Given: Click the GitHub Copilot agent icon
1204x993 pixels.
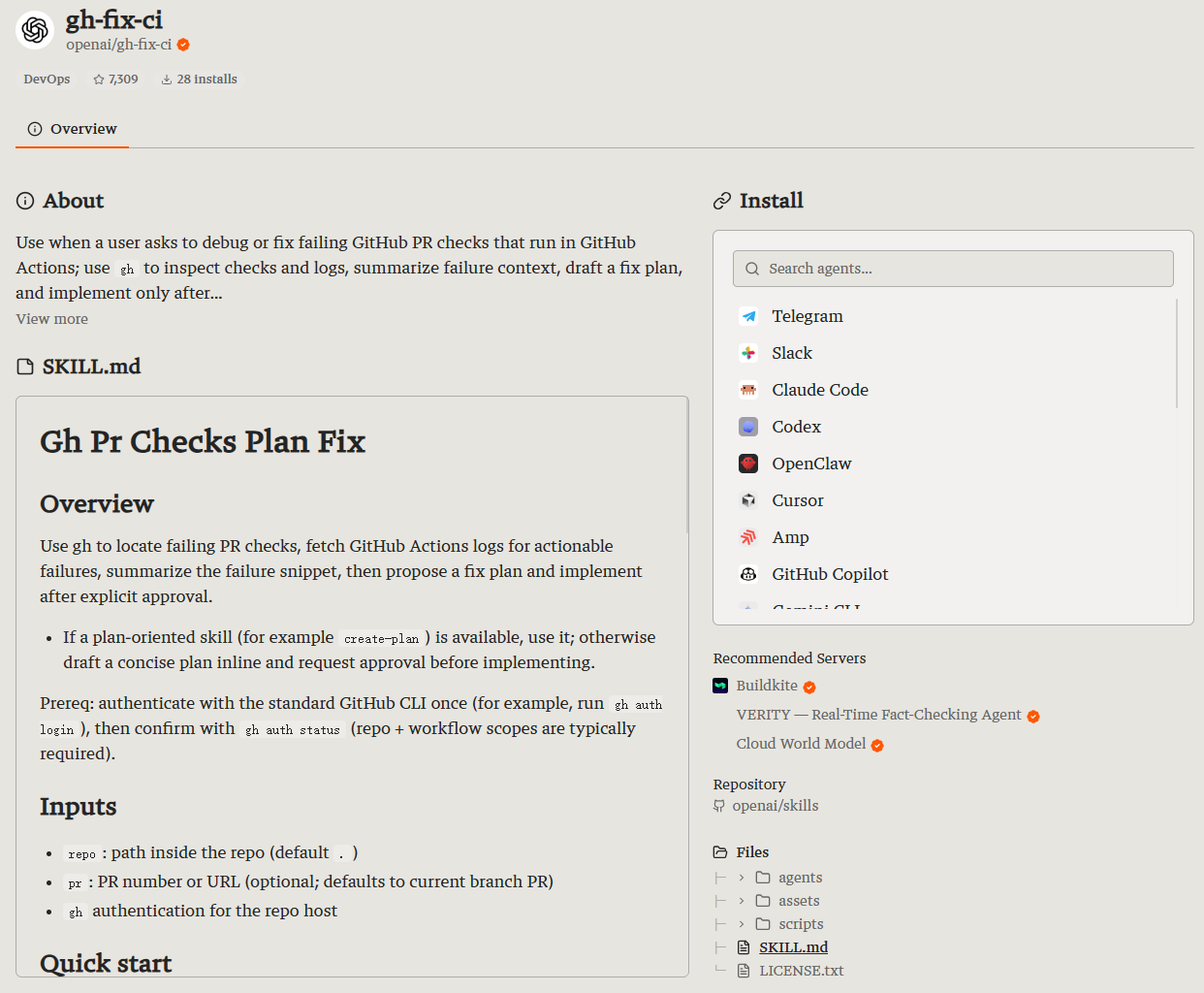Looking at the screenshot, I should [x=748, y=574].
